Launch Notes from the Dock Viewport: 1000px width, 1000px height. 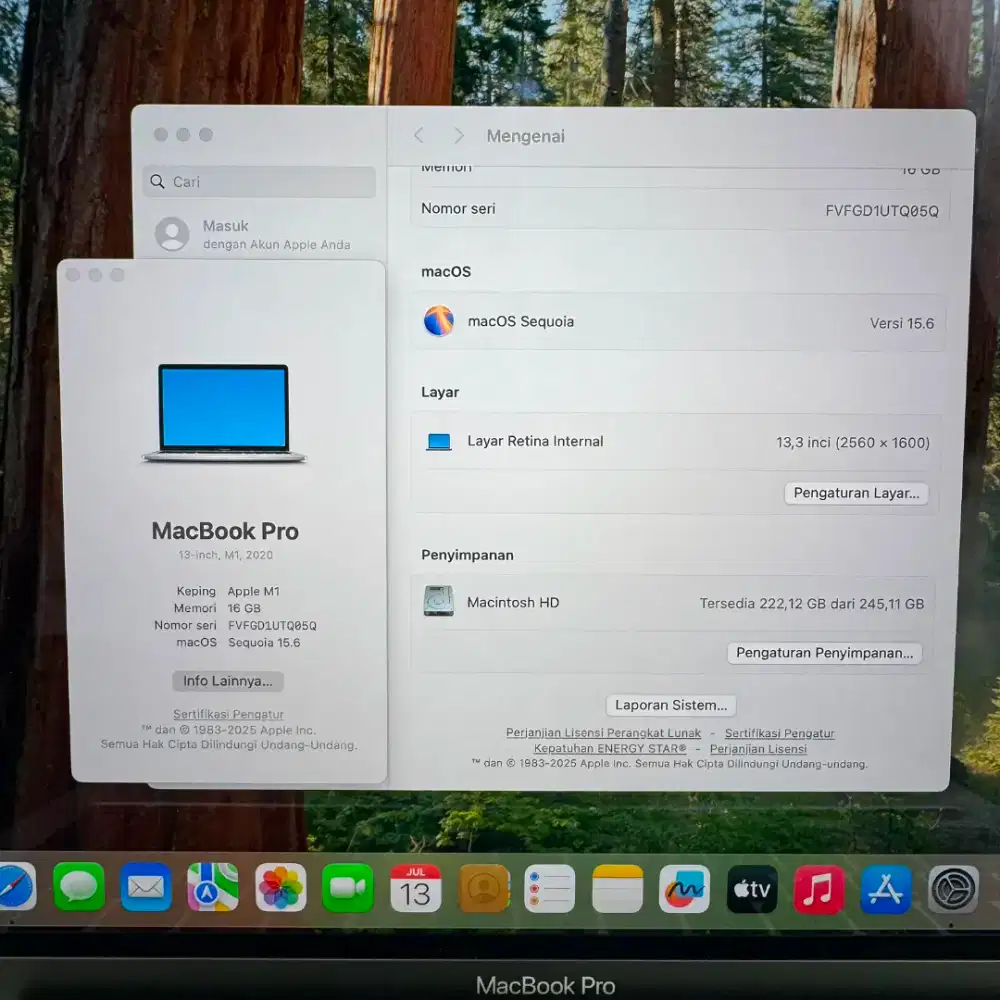click(617, 889)
